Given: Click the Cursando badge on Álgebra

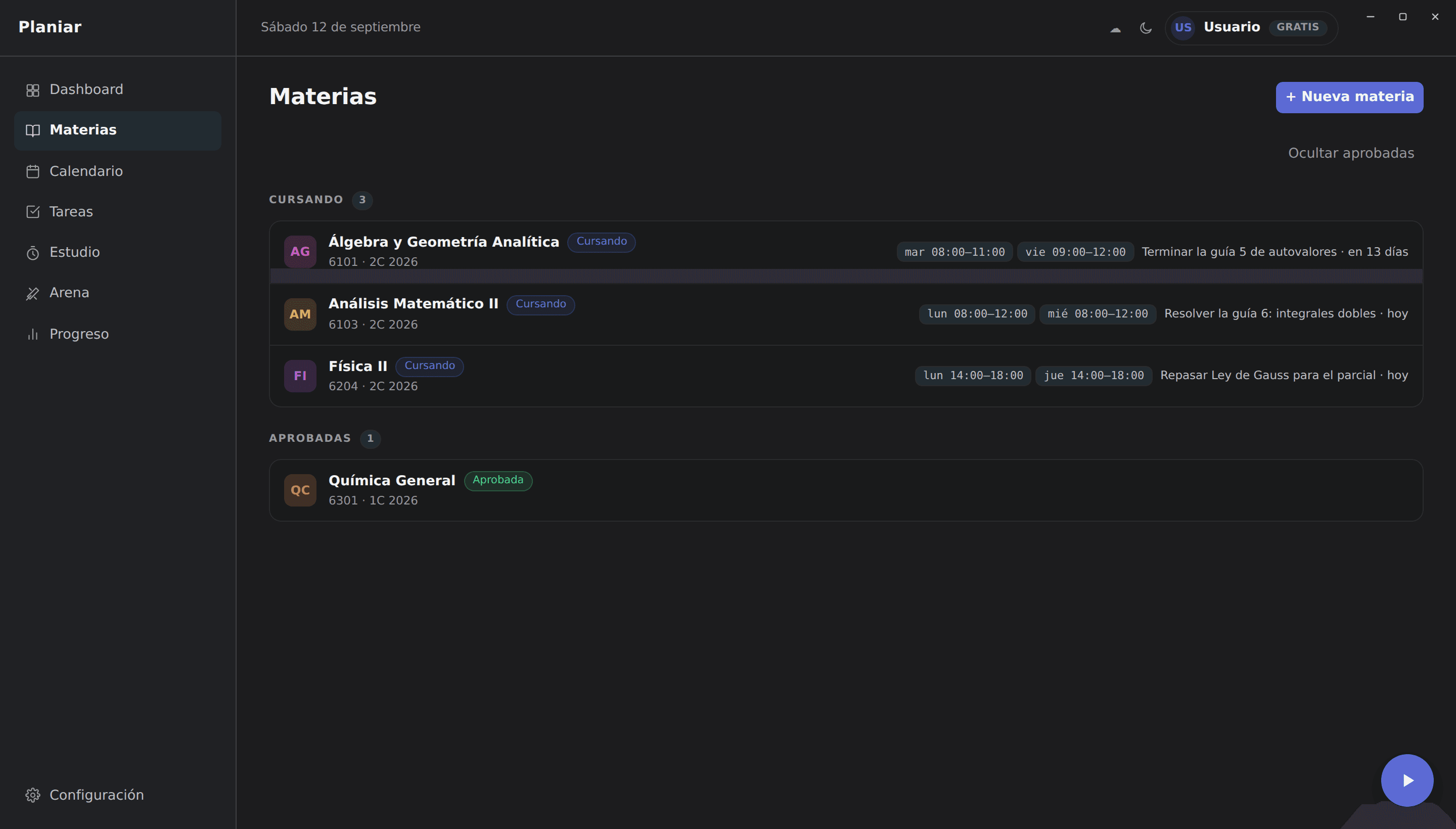Looking at the screenshot, I should [x=601, y=242].
